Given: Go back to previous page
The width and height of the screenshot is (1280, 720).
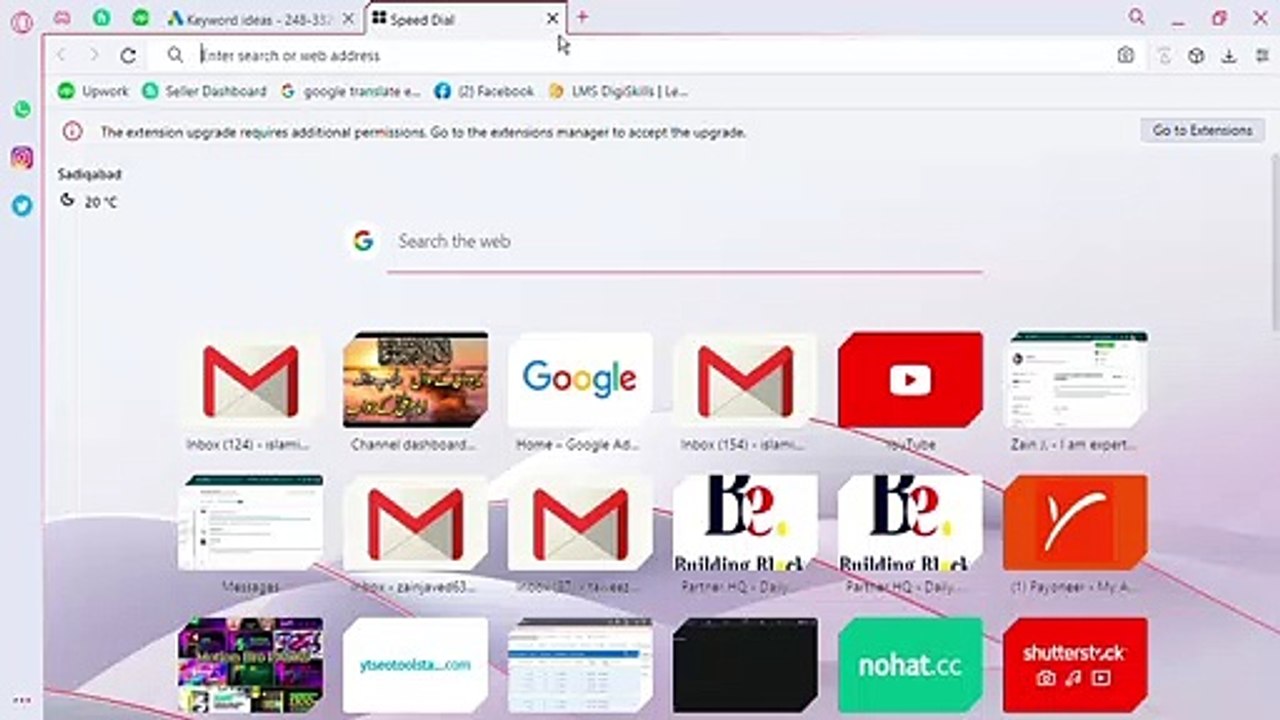Looking at the screenshot, I should (x=62, y=55).
